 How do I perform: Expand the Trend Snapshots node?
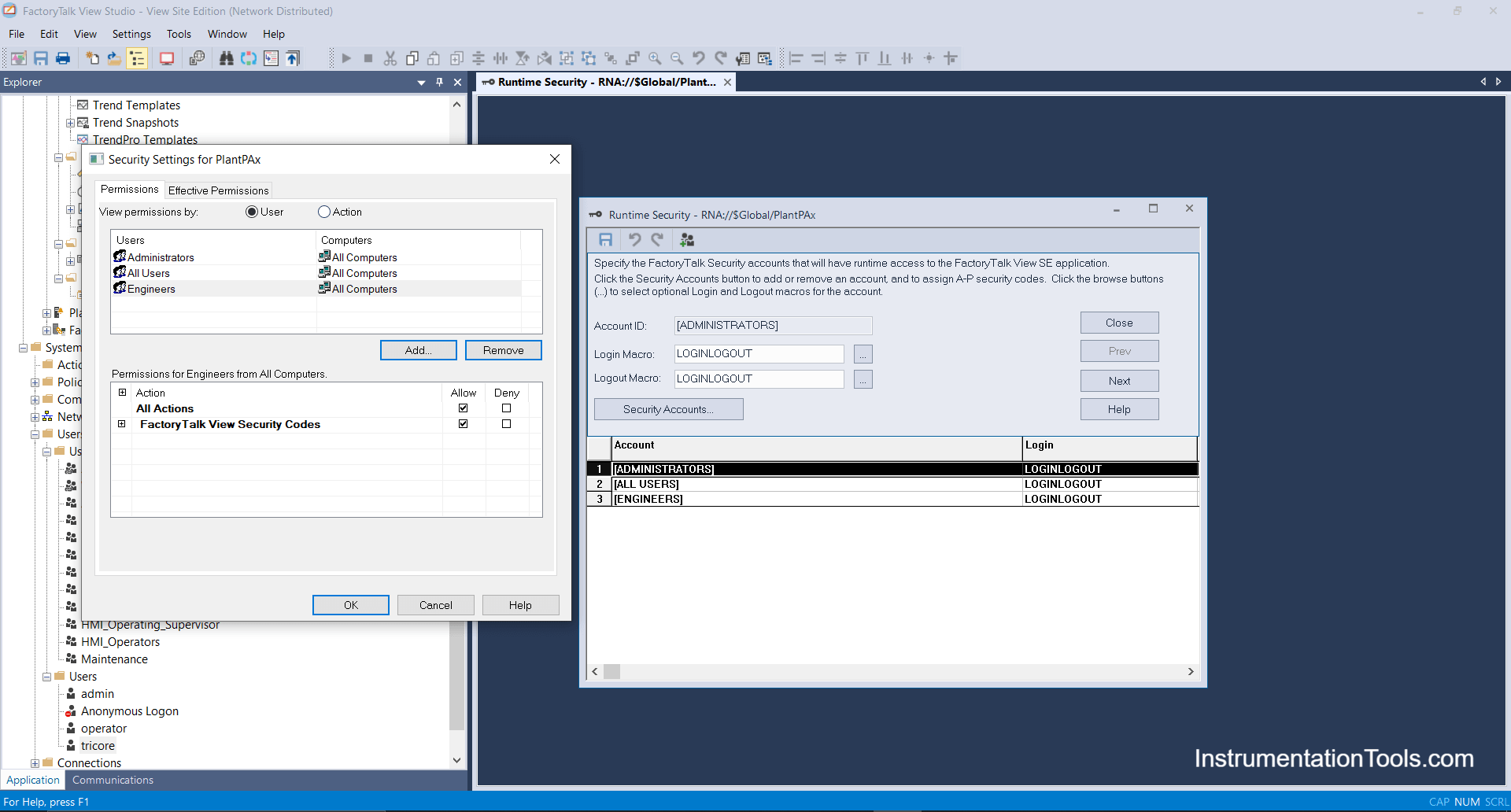click(x=70, y=123)
